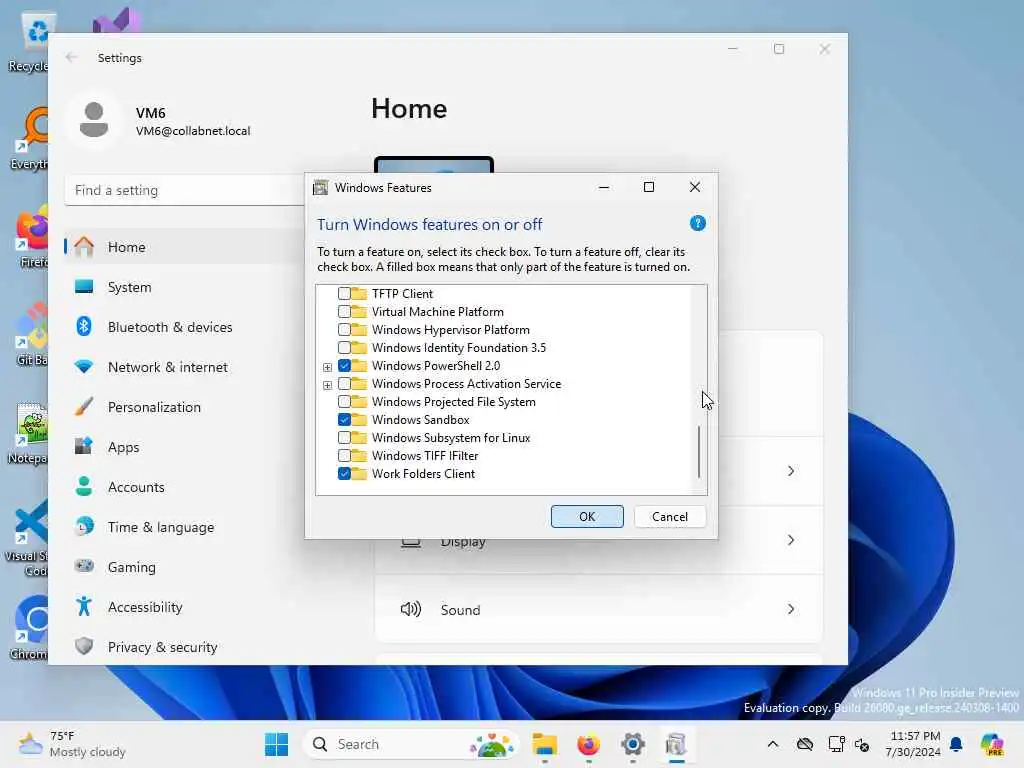Check the Windows TIFF IFilter box
The image size is (1024, 768).
coord(344,455)
